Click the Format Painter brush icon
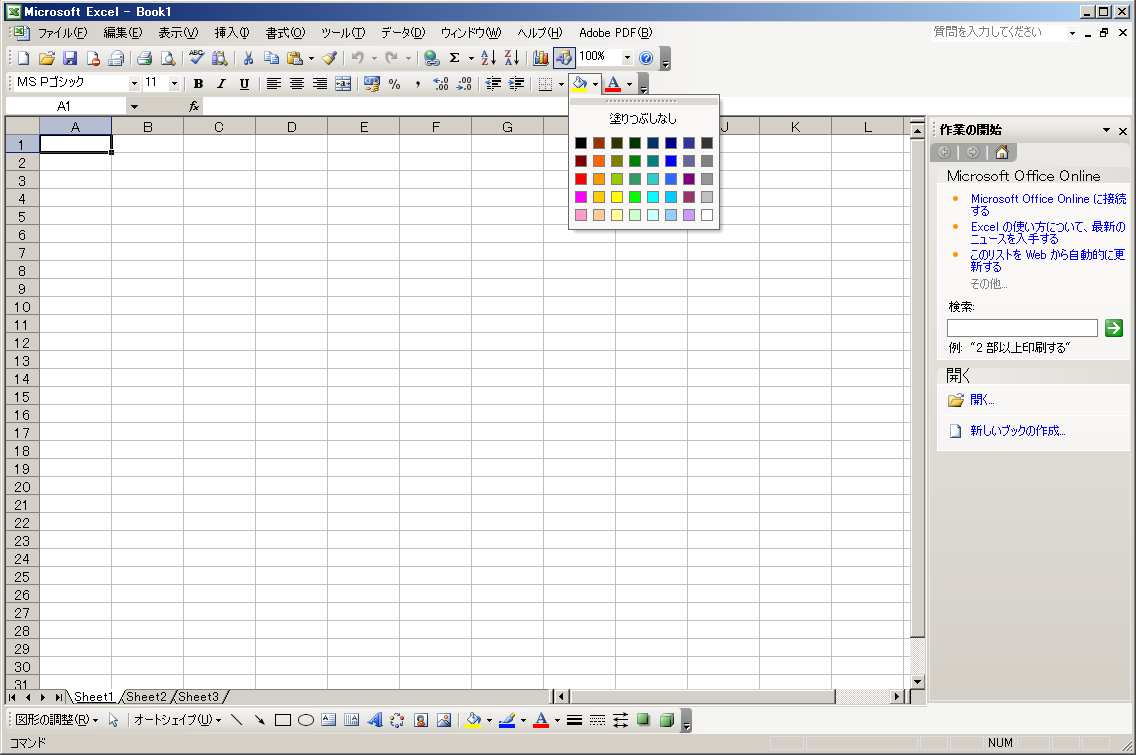Screen dimensions: 1136x755 click(329, 58)
